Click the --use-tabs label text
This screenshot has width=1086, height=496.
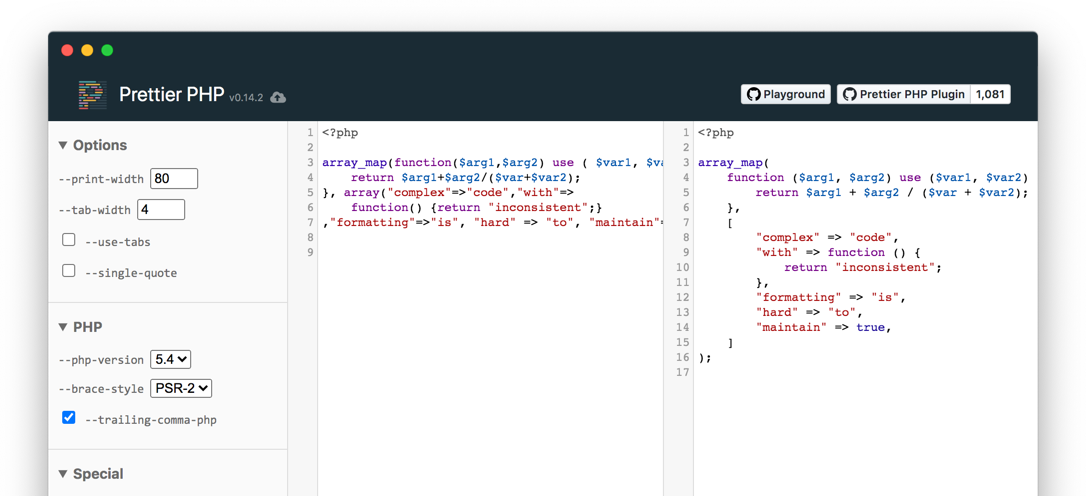click(x=117, y=242)
